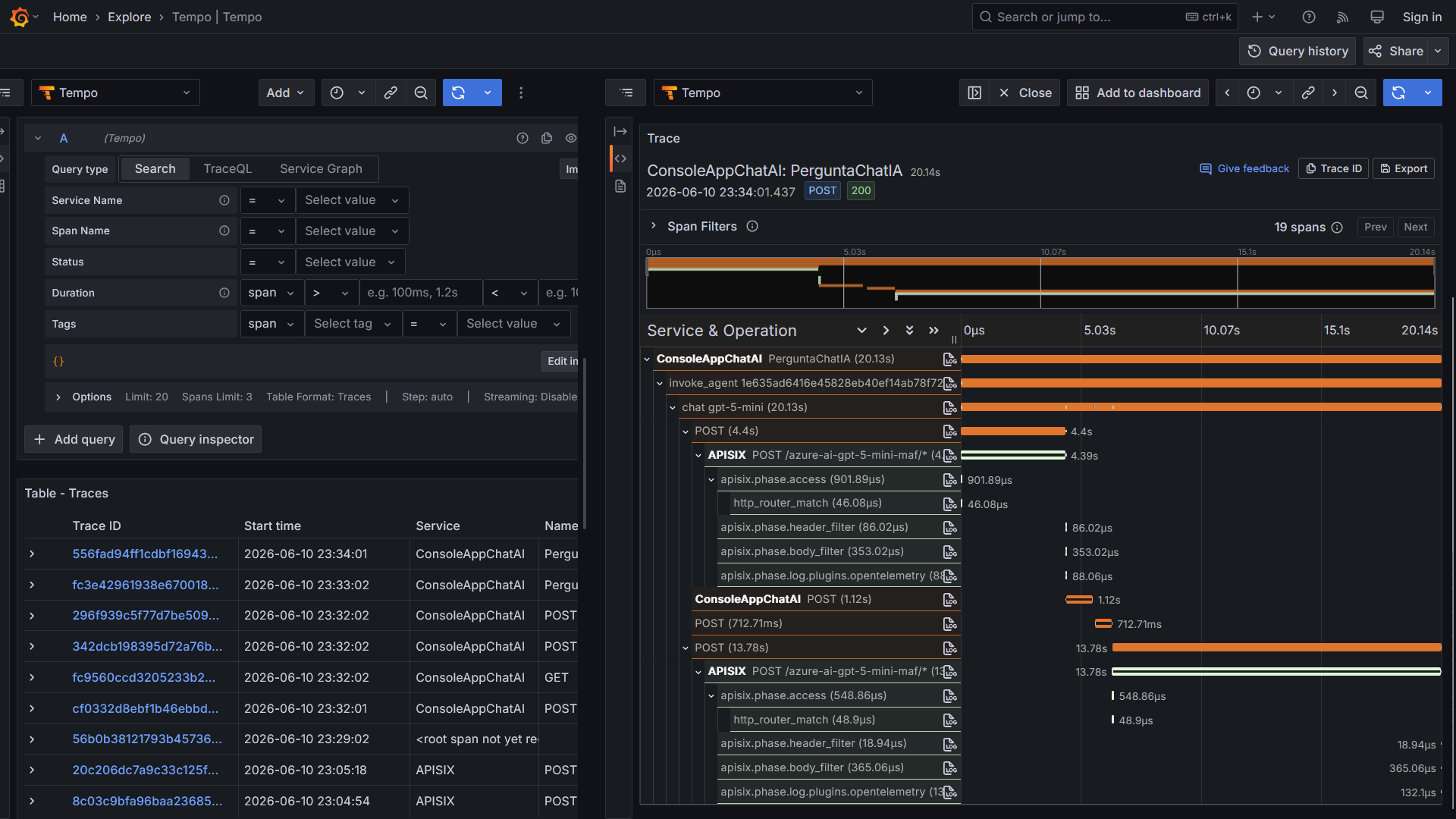Shift right pane time range forward
The image size is (1456, 819).
[1335, 93]
